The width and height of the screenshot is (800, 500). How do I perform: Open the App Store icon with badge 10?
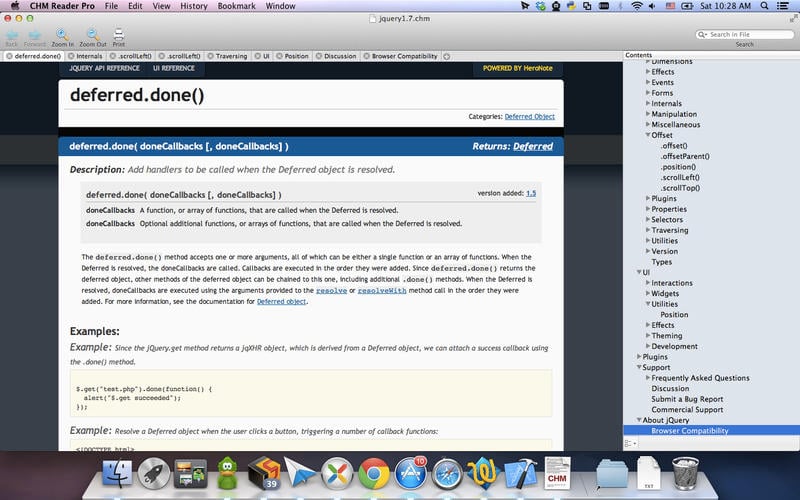click(x=411, y=473)
